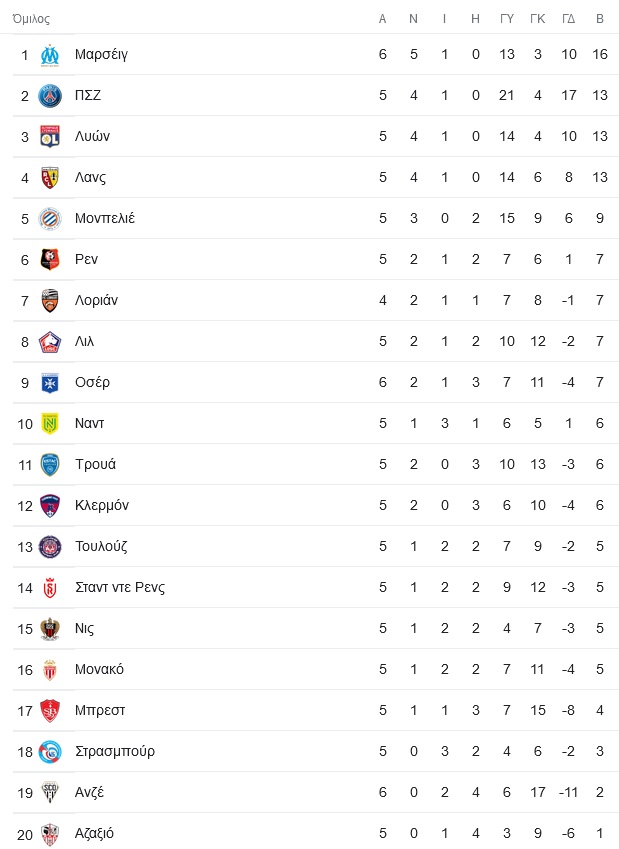The image size is (619, 849).
Task: Click the Montpellier team logo
Action: [x=50, y=219]
